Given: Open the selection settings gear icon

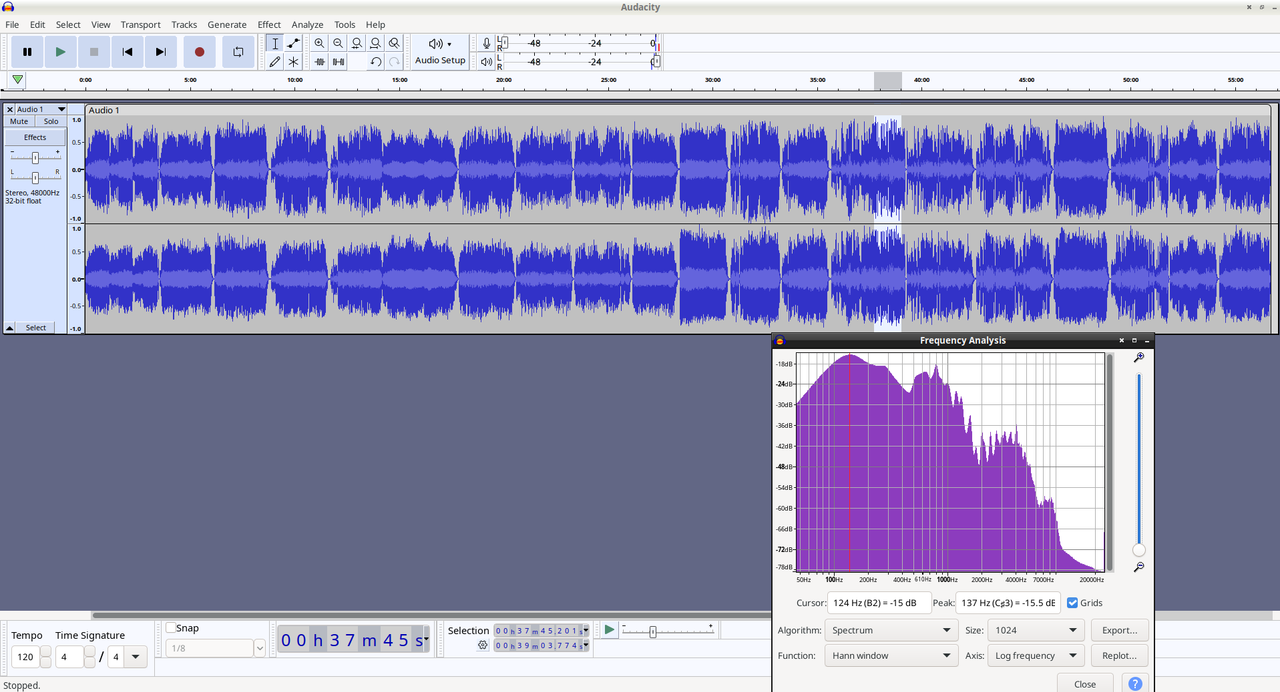Looking at the screenshot, I should pos(483,646).
